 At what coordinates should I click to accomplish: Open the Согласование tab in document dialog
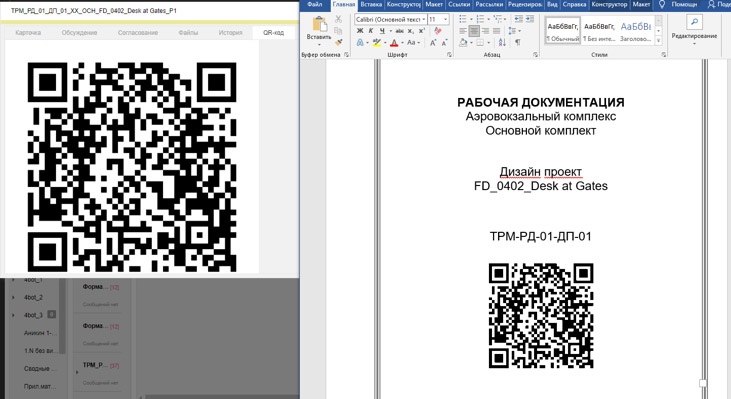[138, 33]
